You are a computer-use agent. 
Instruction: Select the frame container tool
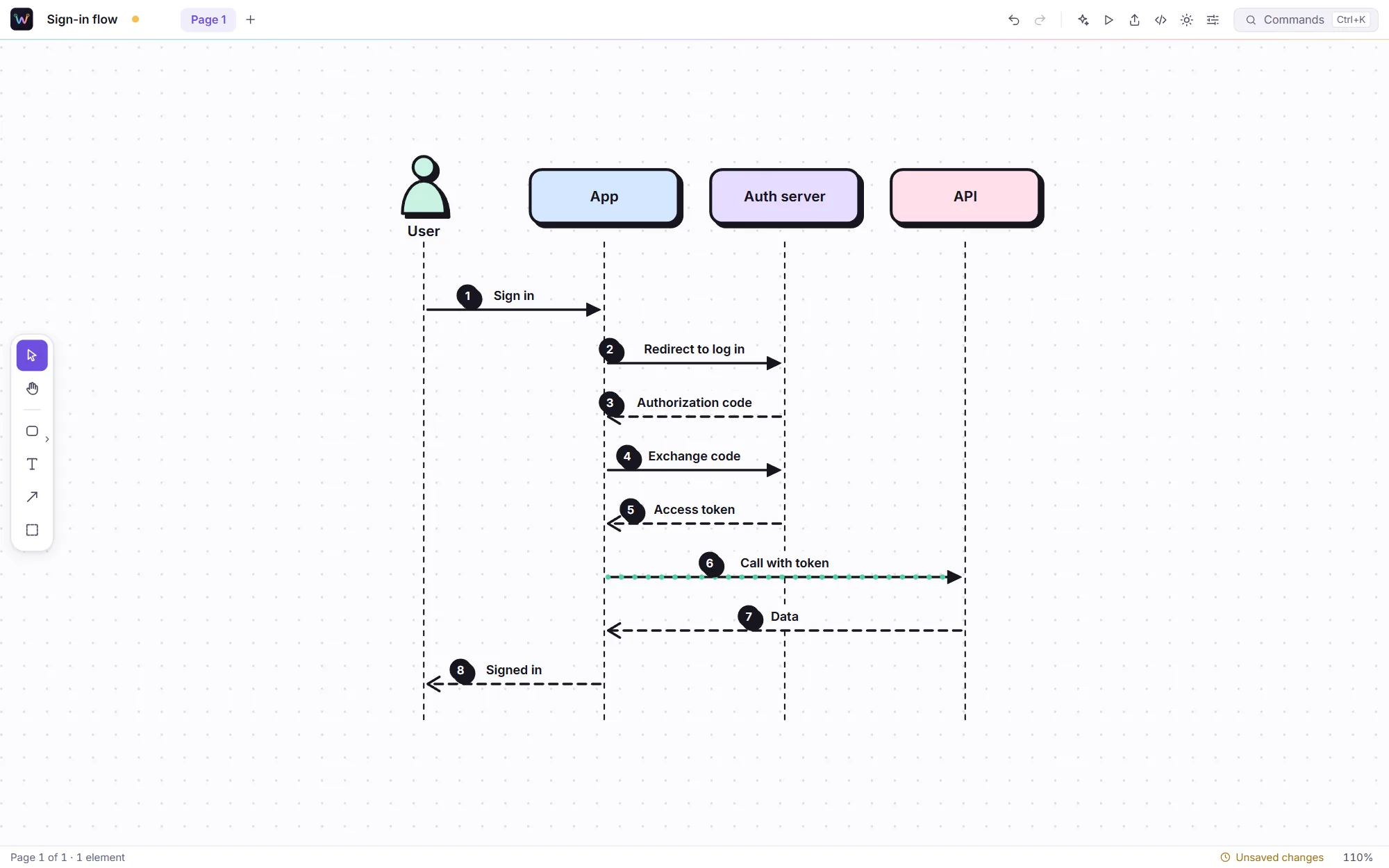pyautogui.click(x=32, y=530)
